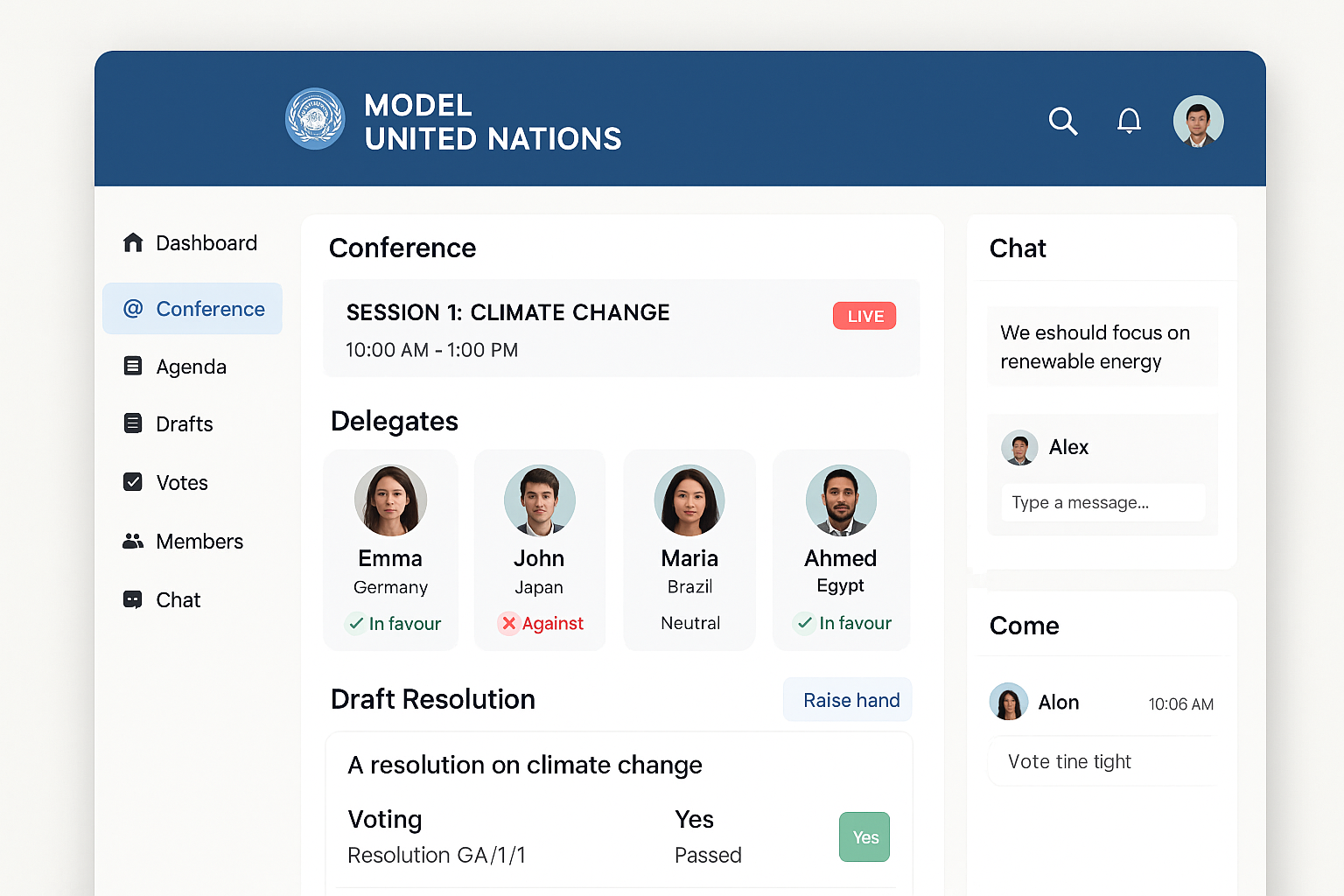Image resolution: width=1344 pixels, height=896 pixels.
Task: Open notifications bell icon
Action: (1129, 121)
